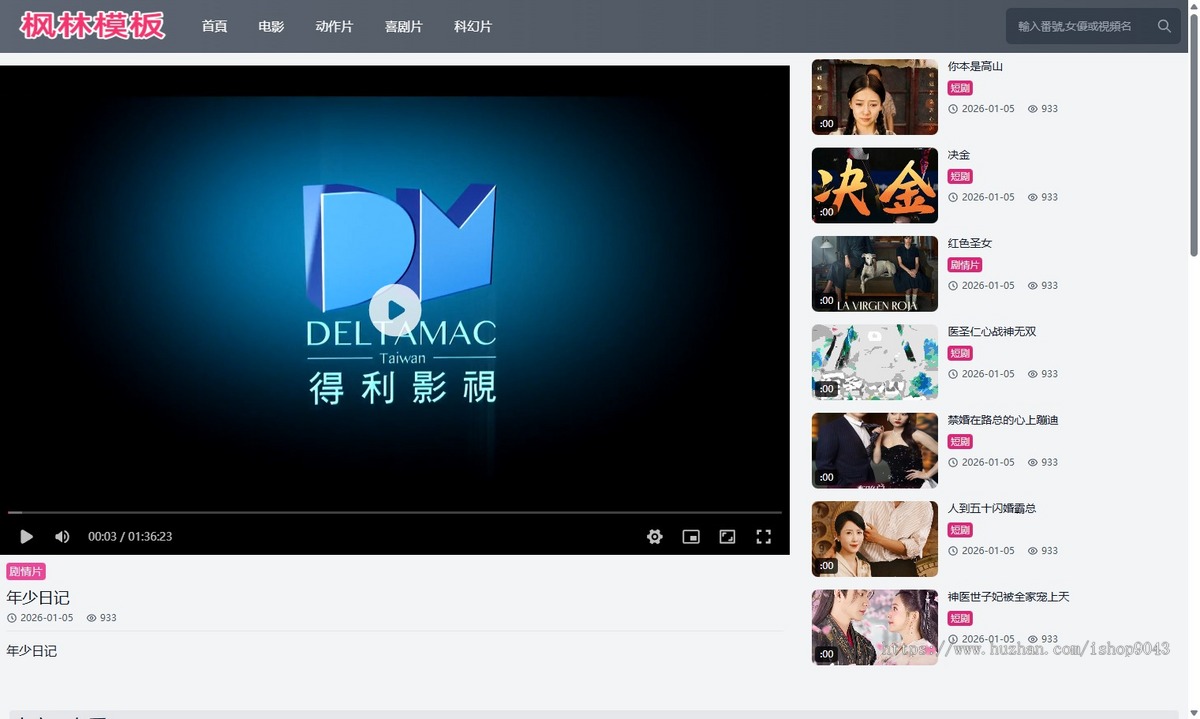
Task: Open video player settings gear
Action: pyautogui.click(x=655, y=537)
